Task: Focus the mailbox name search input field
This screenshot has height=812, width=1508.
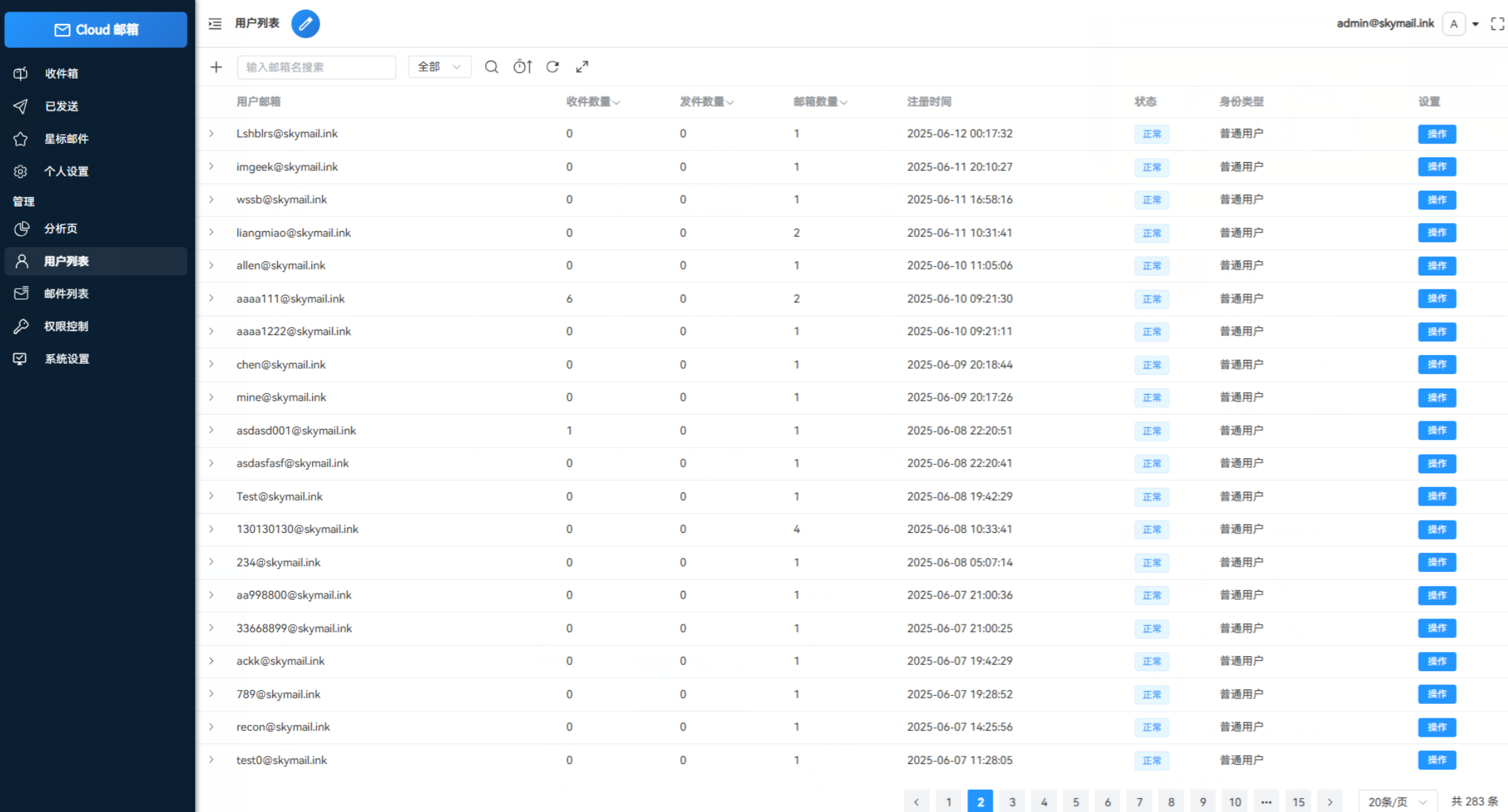Action: click(316, 67)
